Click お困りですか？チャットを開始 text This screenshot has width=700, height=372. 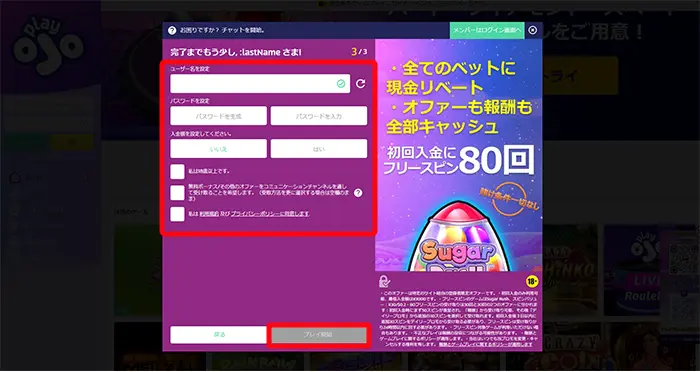click(x=222, y=30)
